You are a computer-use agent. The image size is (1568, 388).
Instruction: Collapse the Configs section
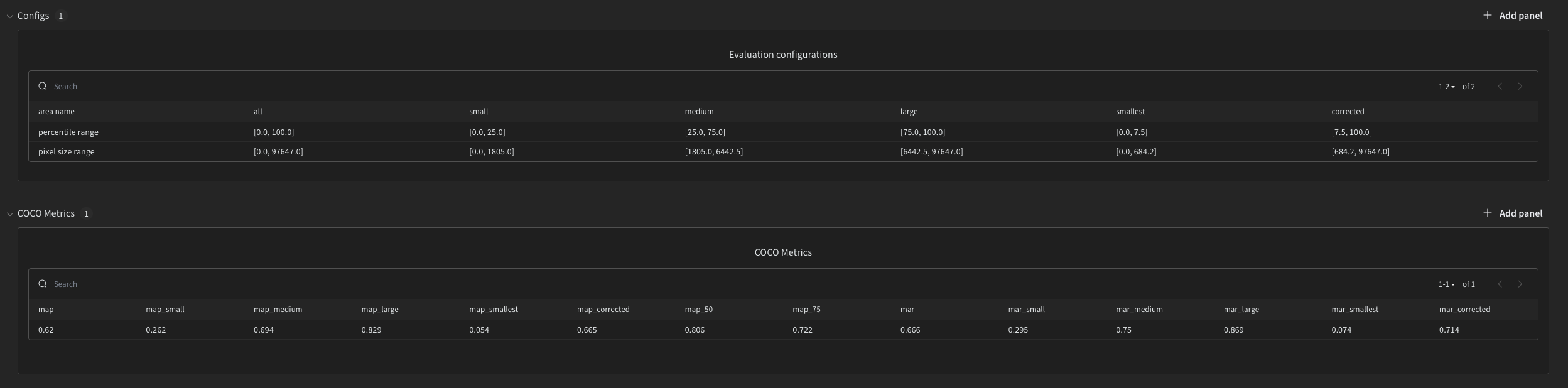tap(10, 16)
